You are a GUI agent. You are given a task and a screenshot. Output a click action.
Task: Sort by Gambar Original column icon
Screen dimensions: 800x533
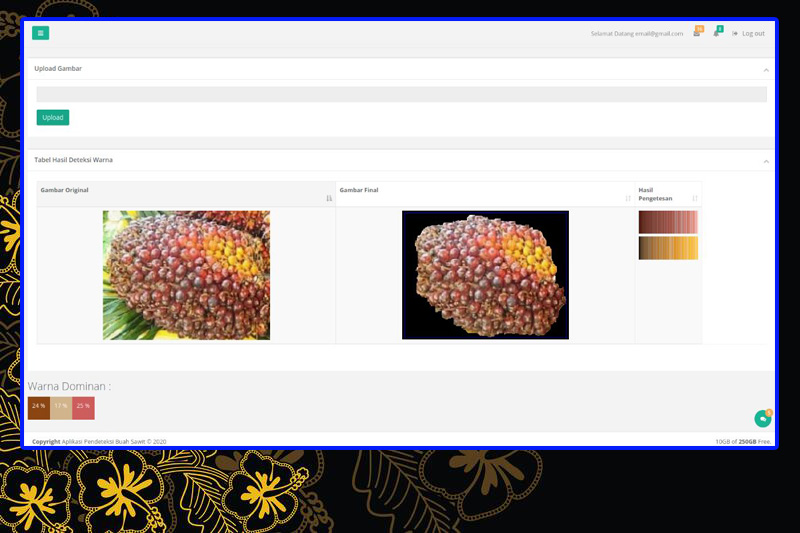coord(329,198)
